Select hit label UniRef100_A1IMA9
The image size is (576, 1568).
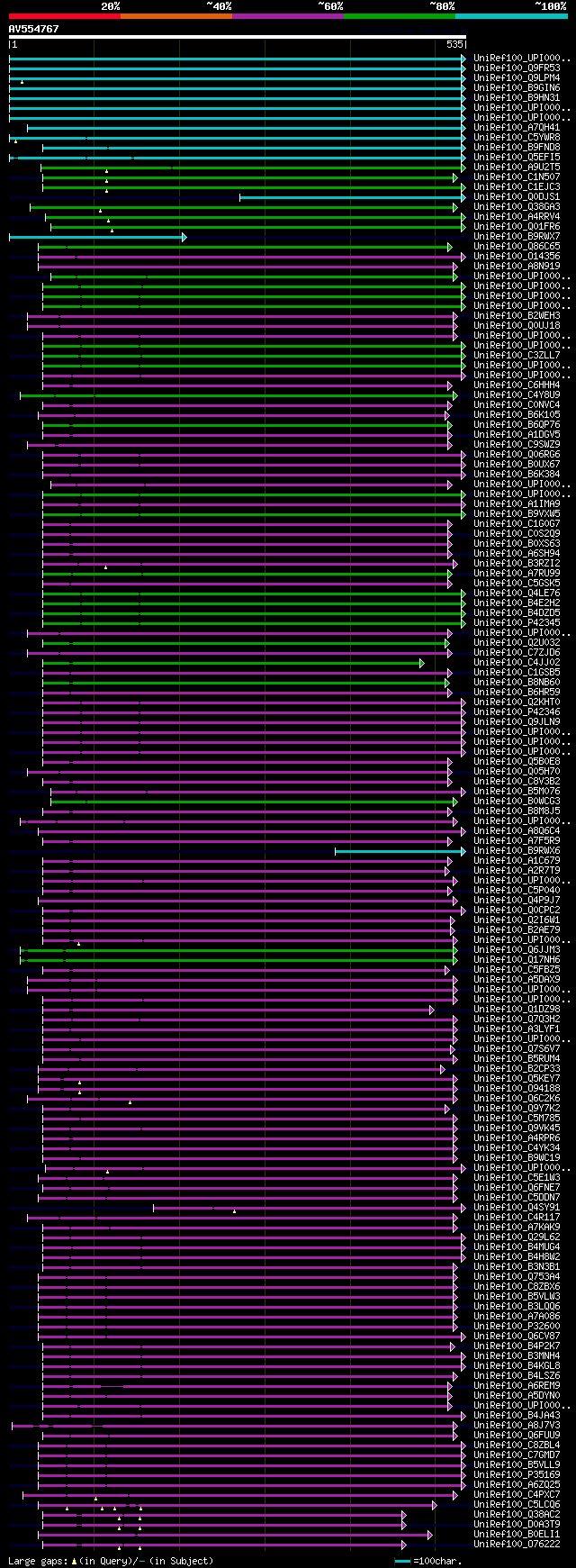click(517, 503)
